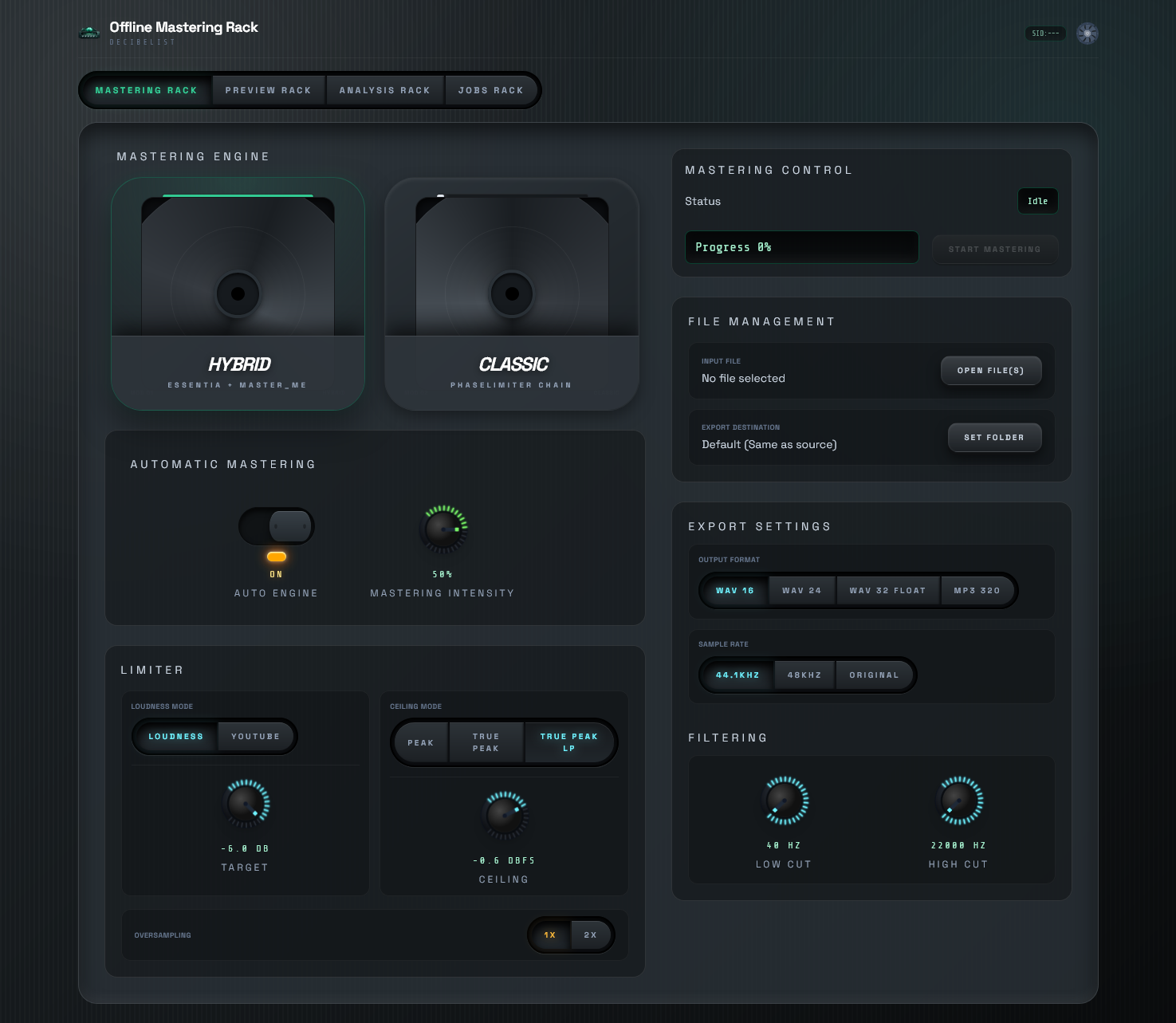
Task: Select the True Peak LP ceiling mode
Action: [569, 742]
